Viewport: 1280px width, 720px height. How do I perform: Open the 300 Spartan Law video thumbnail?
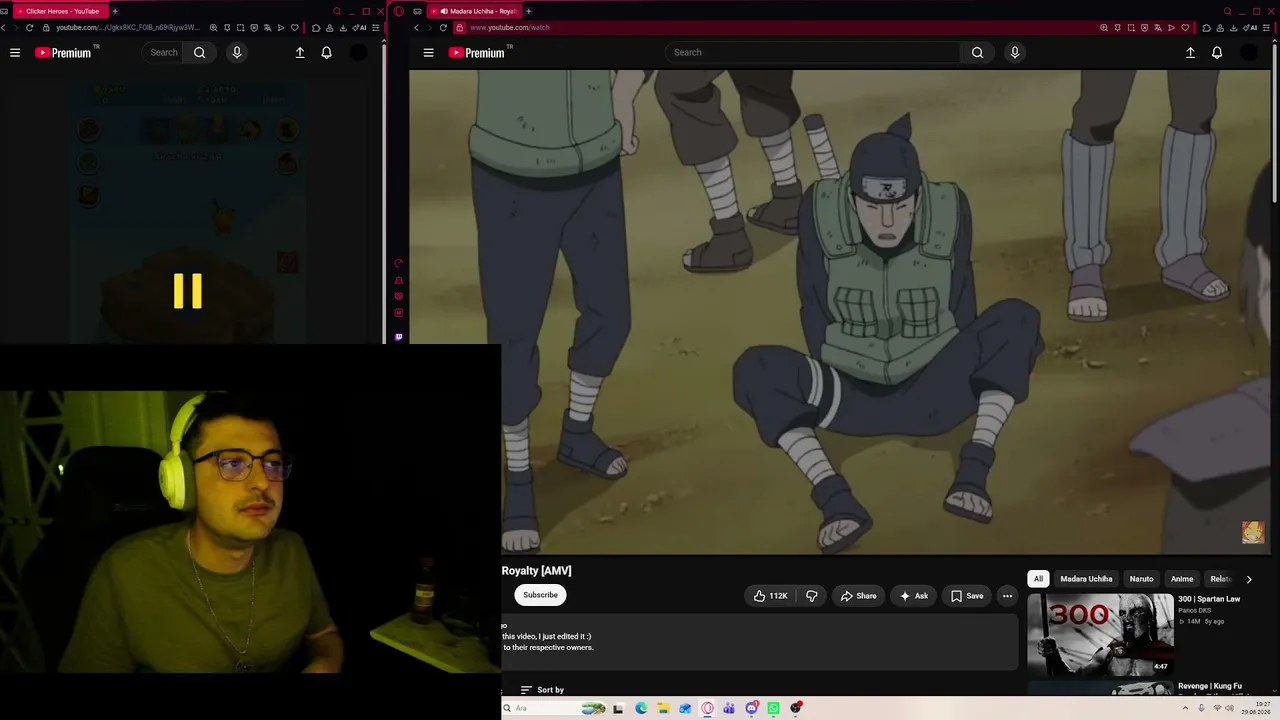1100,633
